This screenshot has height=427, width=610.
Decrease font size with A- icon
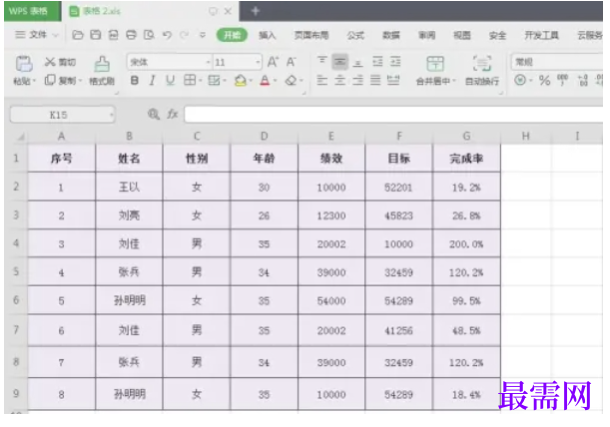tap(291, 62)
